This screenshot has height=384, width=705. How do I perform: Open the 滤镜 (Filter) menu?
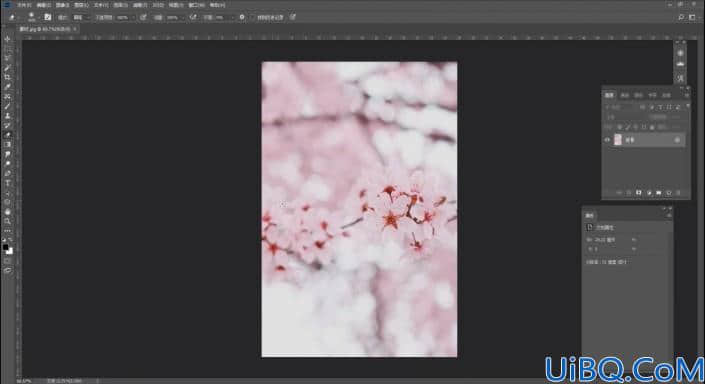[140, 5]
